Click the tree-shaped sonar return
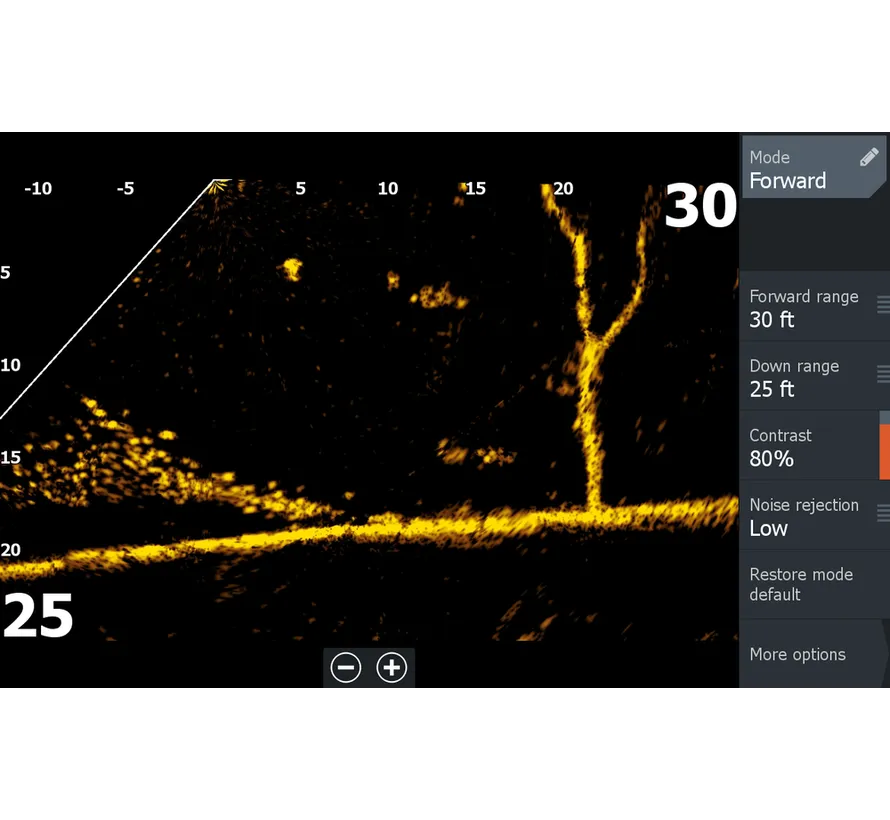Screen dimensions: 890x820 (x=593, y=346)
